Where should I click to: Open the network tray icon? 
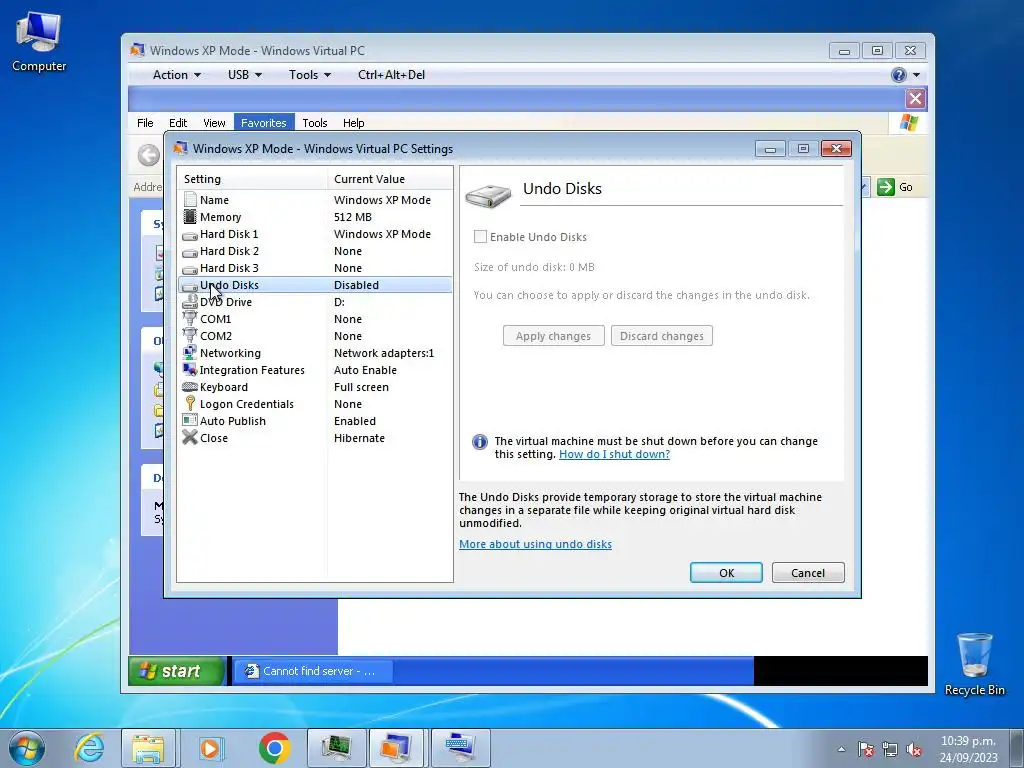889,749
